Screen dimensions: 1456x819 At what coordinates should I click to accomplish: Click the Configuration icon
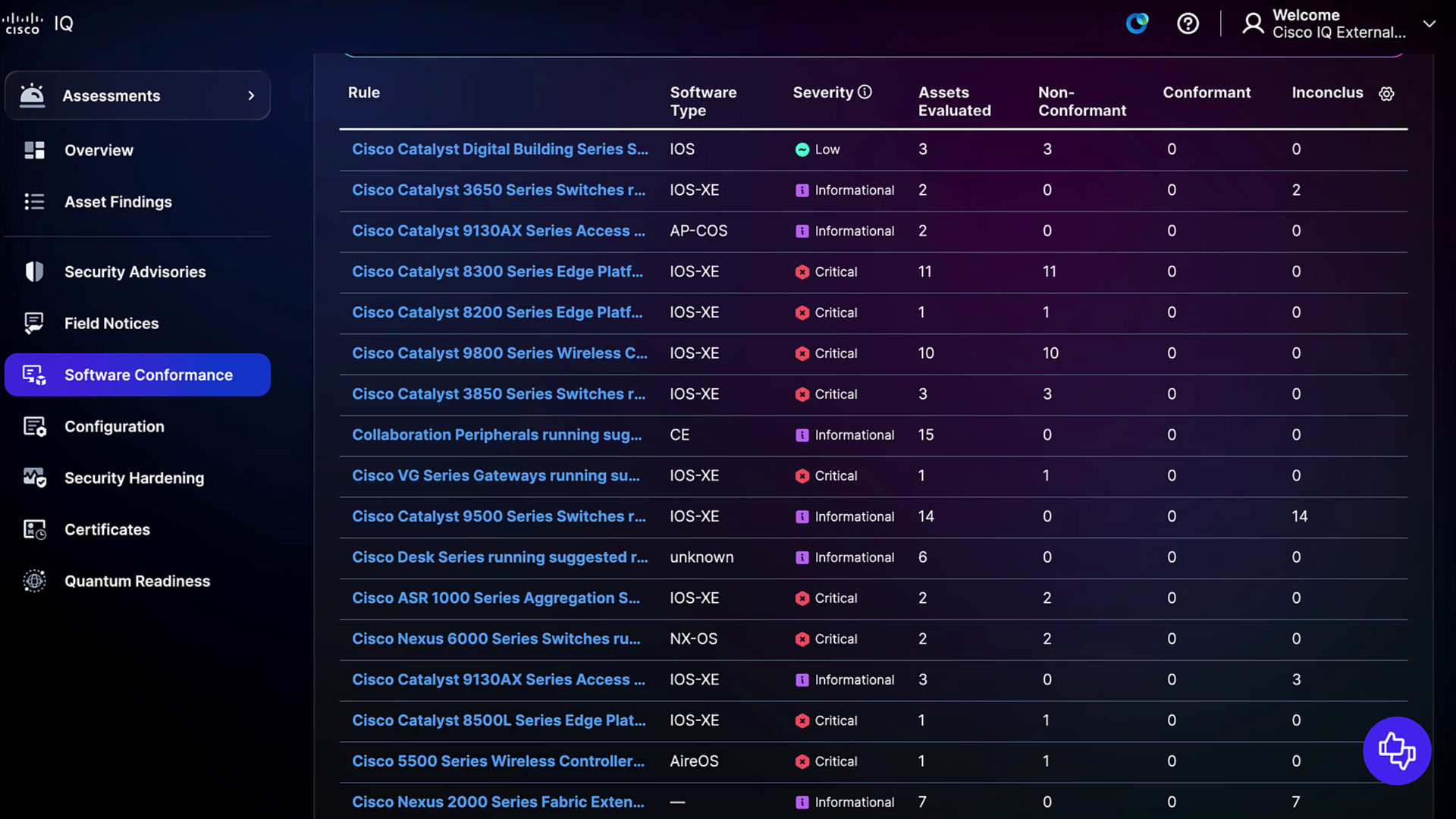click(x=35, y=426)
